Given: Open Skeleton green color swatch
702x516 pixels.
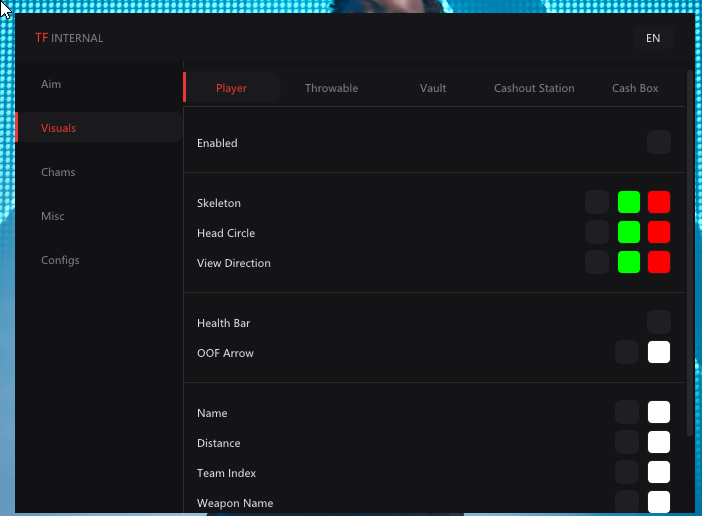Looking at the screenshot, I should [x=629, y=202].
